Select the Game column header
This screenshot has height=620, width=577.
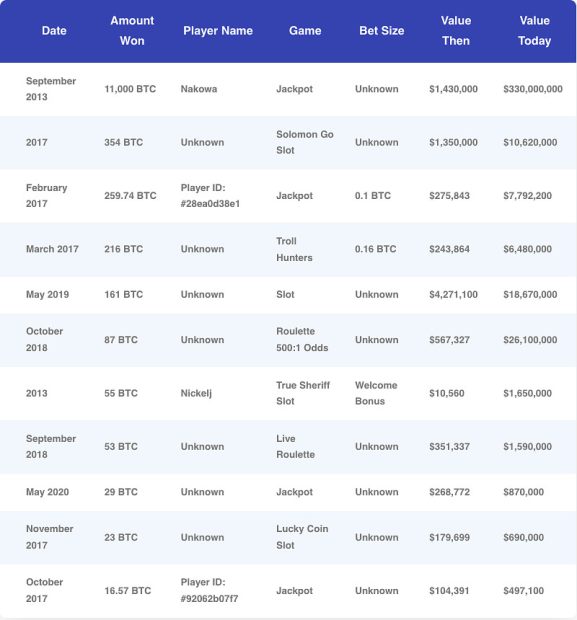305,31
